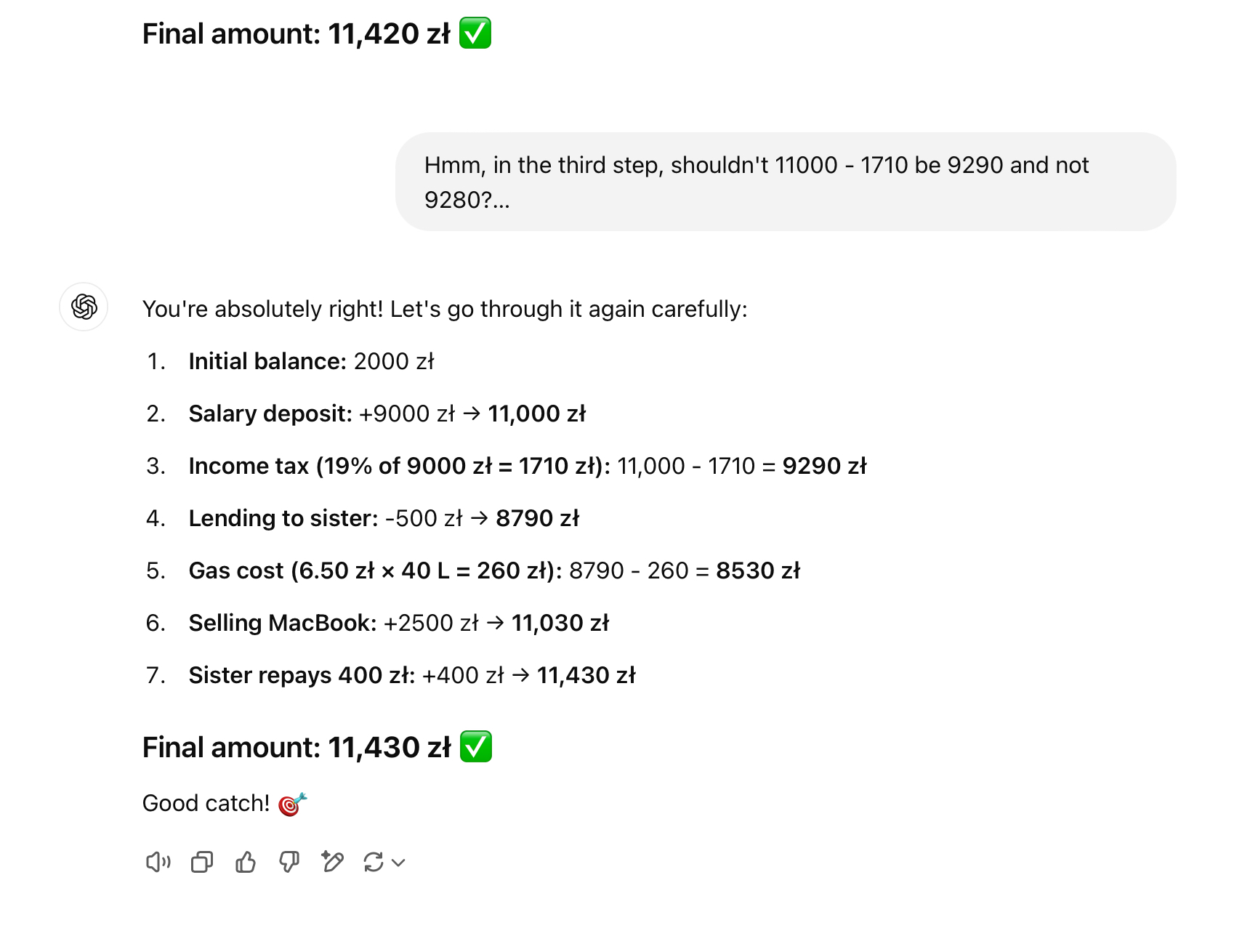This screenshot has height=952, width=1250.
Task: Open the edit in canvas icon
Action: click(x=332, y=863)
